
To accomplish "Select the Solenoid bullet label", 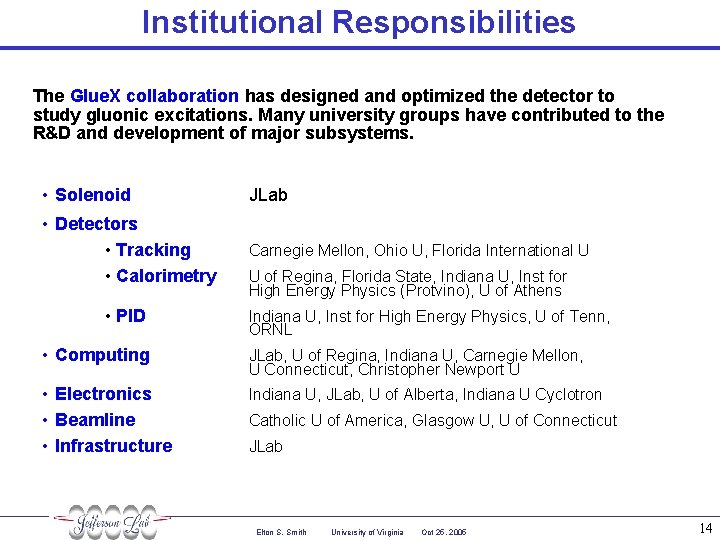I will [93, 195].
